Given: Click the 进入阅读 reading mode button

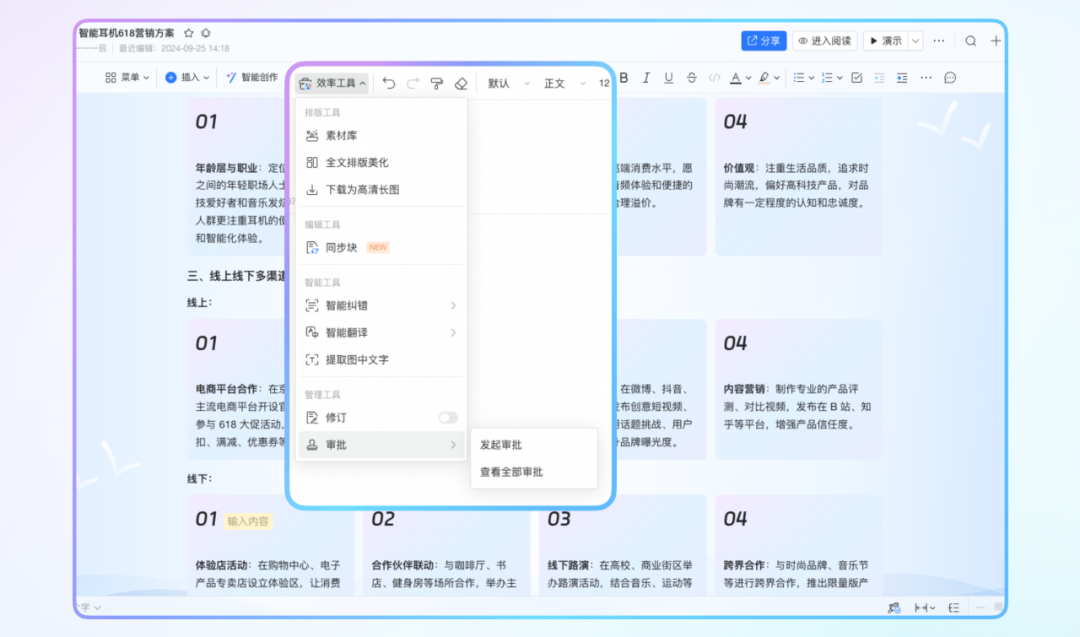Looking at the screenshot, I should point(825,41).
